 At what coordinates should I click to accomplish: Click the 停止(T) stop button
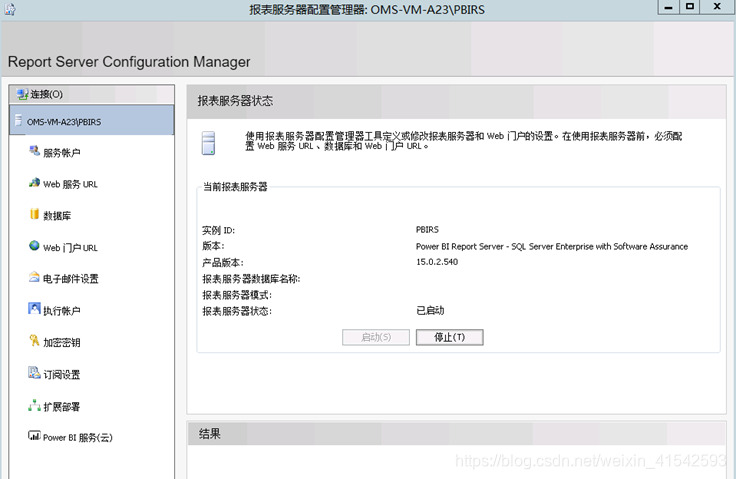(x=449, y=337)
